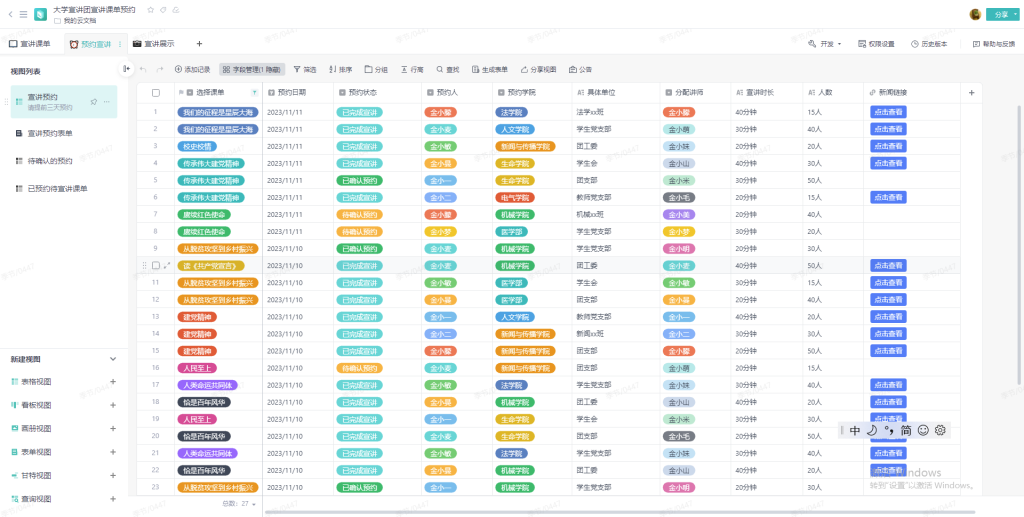The height and width of the screenshot is (517, 1024).
Task: Open the 总数: 27 summary dropdown
Action: tap(239, 503)
